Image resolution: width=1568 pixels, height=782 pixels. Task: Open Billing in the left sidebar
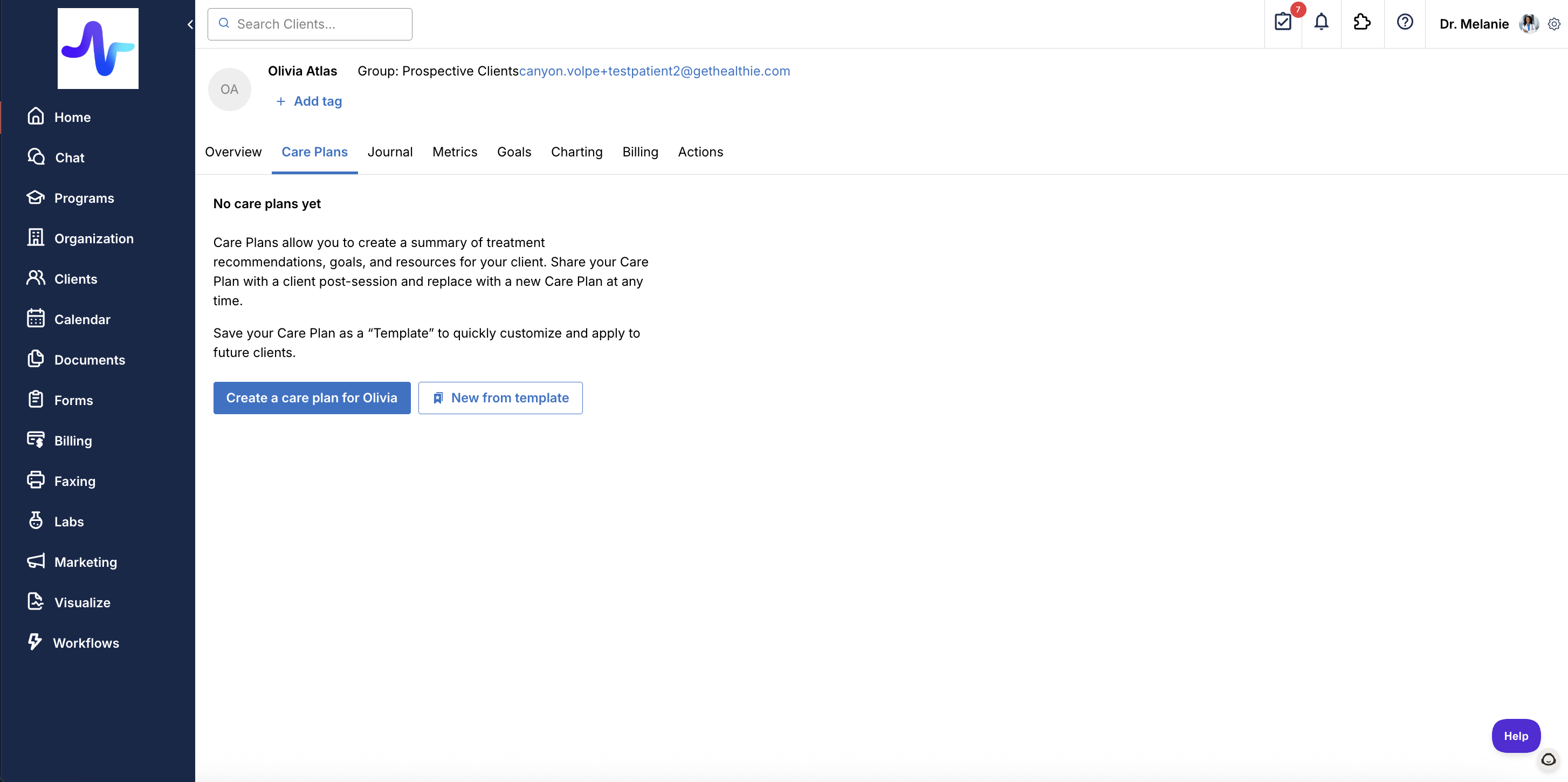pyautogui.click(x=59, y=440)
